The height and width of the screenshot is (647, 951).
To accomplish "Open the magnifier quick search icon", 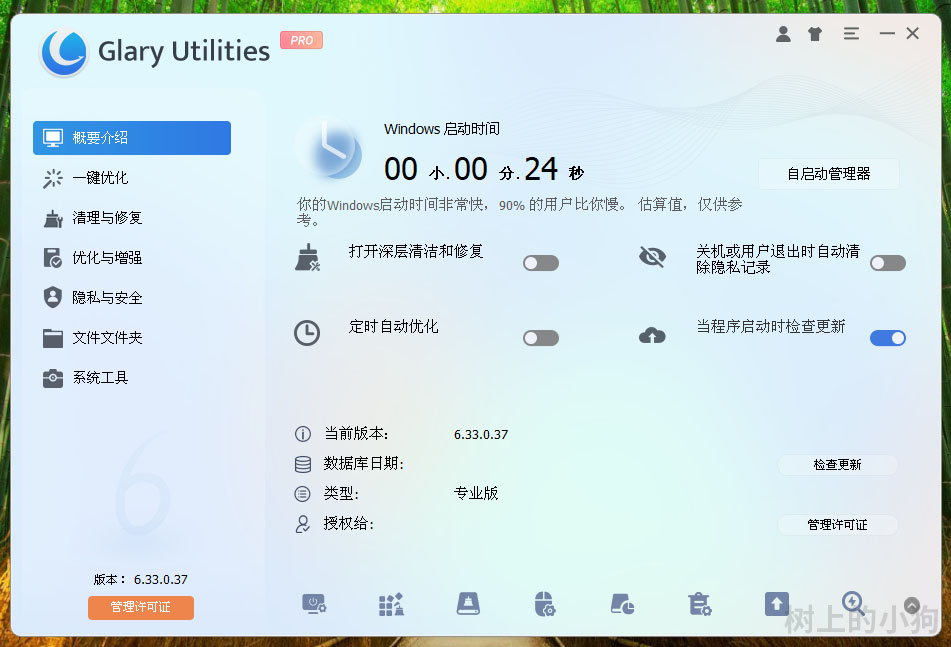I will point(853,603).
